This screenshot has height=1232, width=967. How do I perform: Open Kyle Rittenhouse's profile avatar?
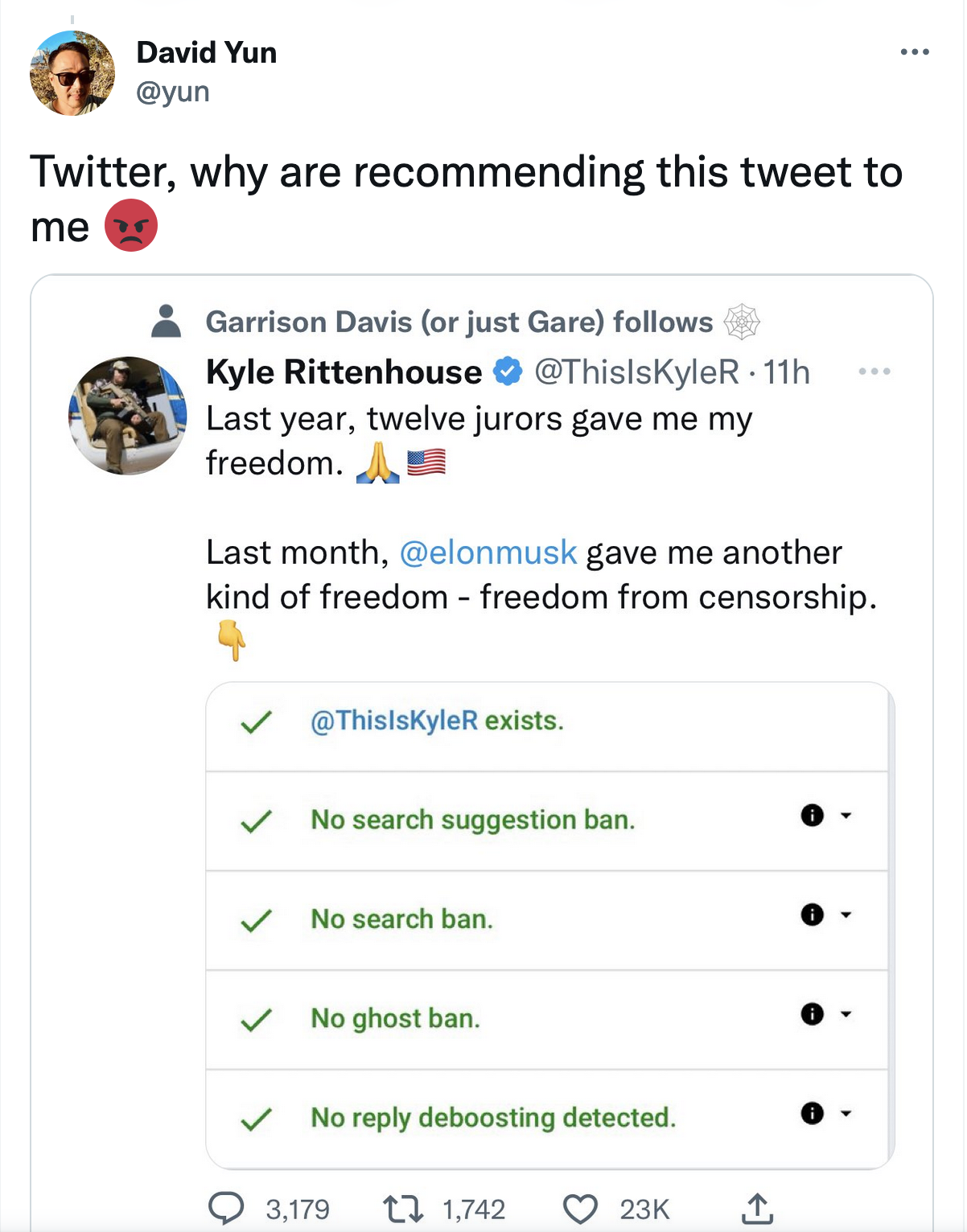coord(128,416)
